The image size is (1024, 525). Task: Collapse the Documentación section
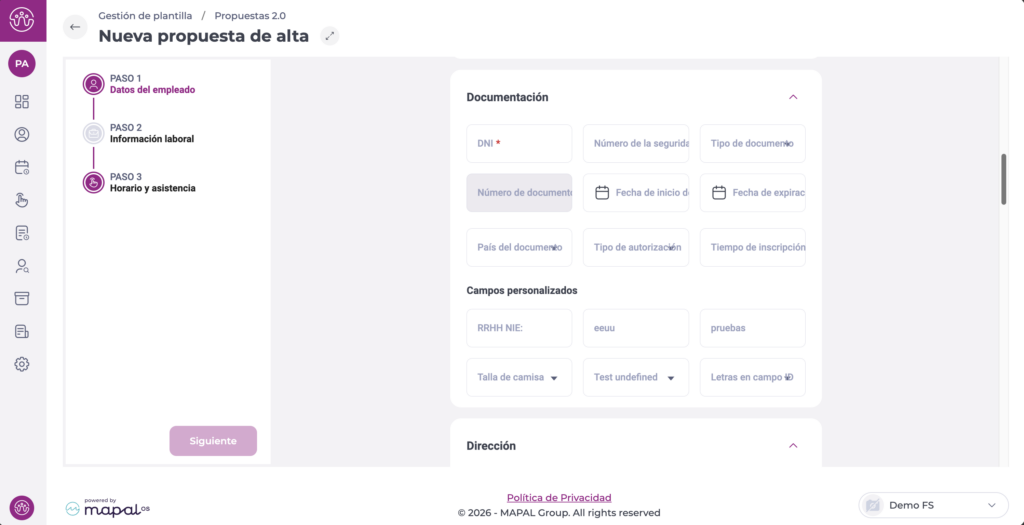click(x=793, y=97)
